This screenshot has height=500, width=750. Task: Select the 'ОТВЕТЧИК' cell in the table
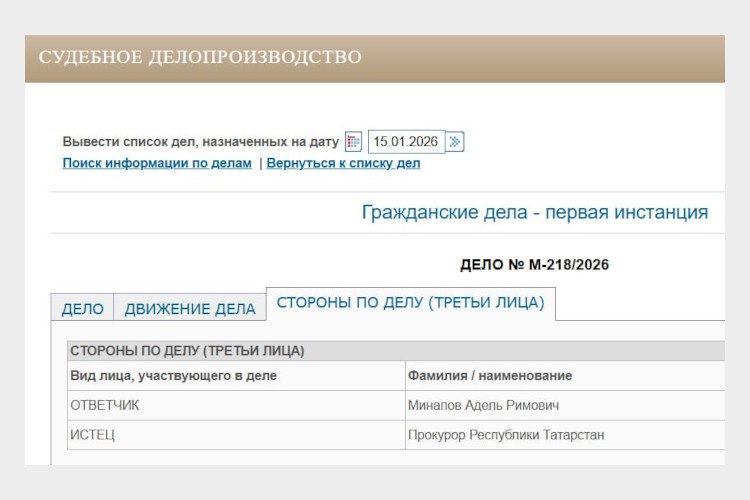(105, 405)
